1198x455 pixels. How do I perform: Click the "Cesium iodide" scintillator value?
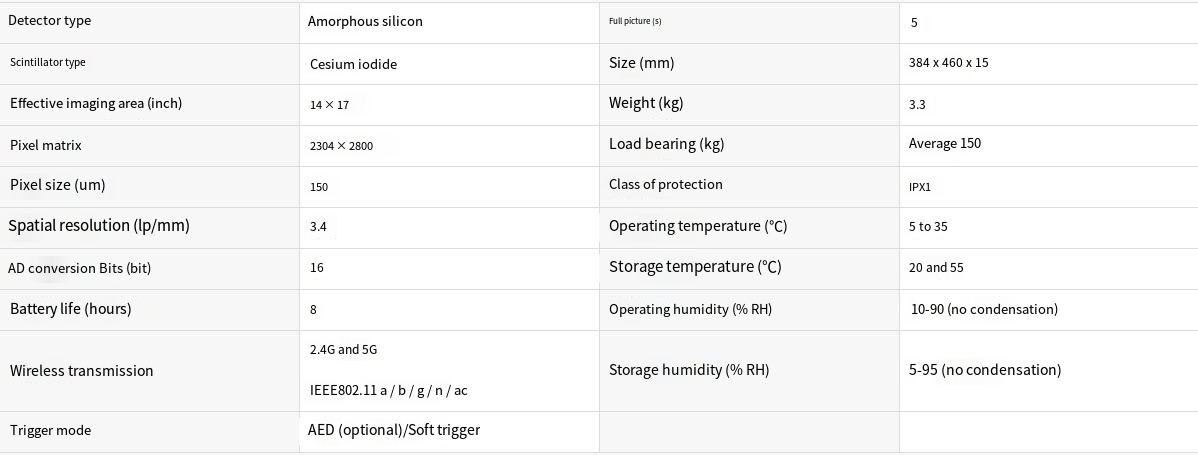[353, 64]
